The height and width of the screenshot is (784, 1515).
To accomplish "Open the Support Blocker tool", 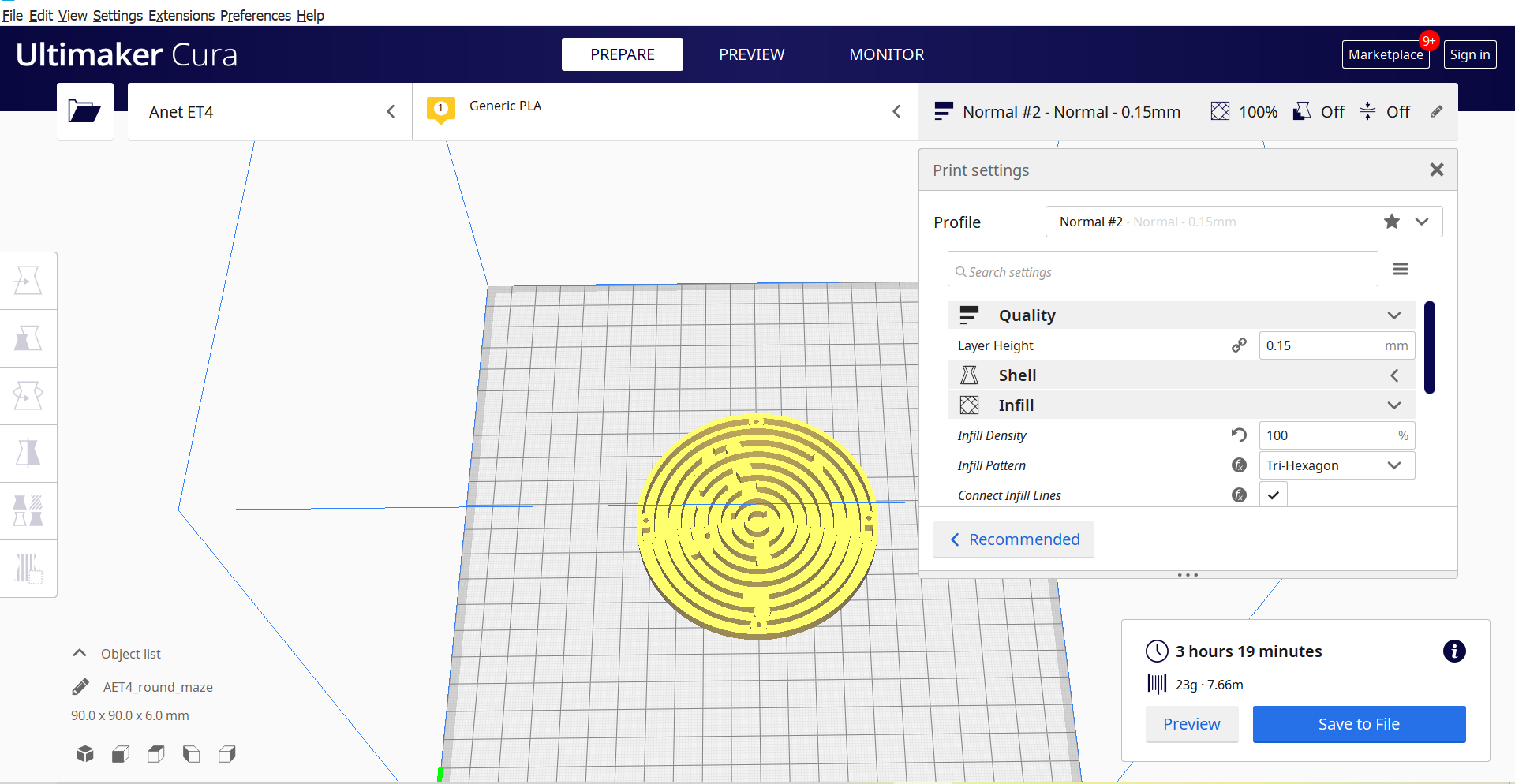I will point(28,568).
